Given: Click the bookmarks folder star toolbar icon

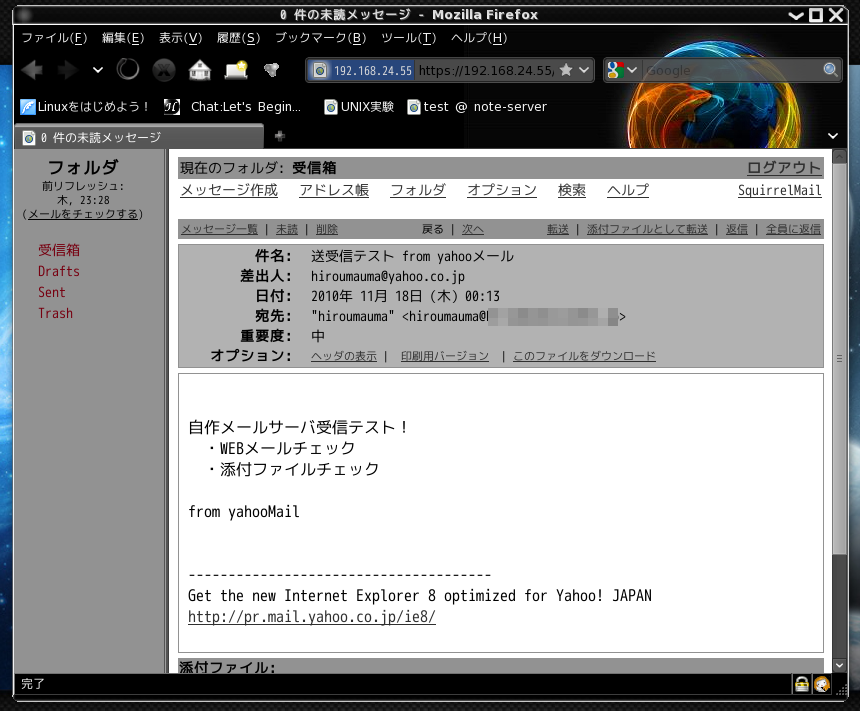Looking at the screenshot, I should click(x=236, y=70).
